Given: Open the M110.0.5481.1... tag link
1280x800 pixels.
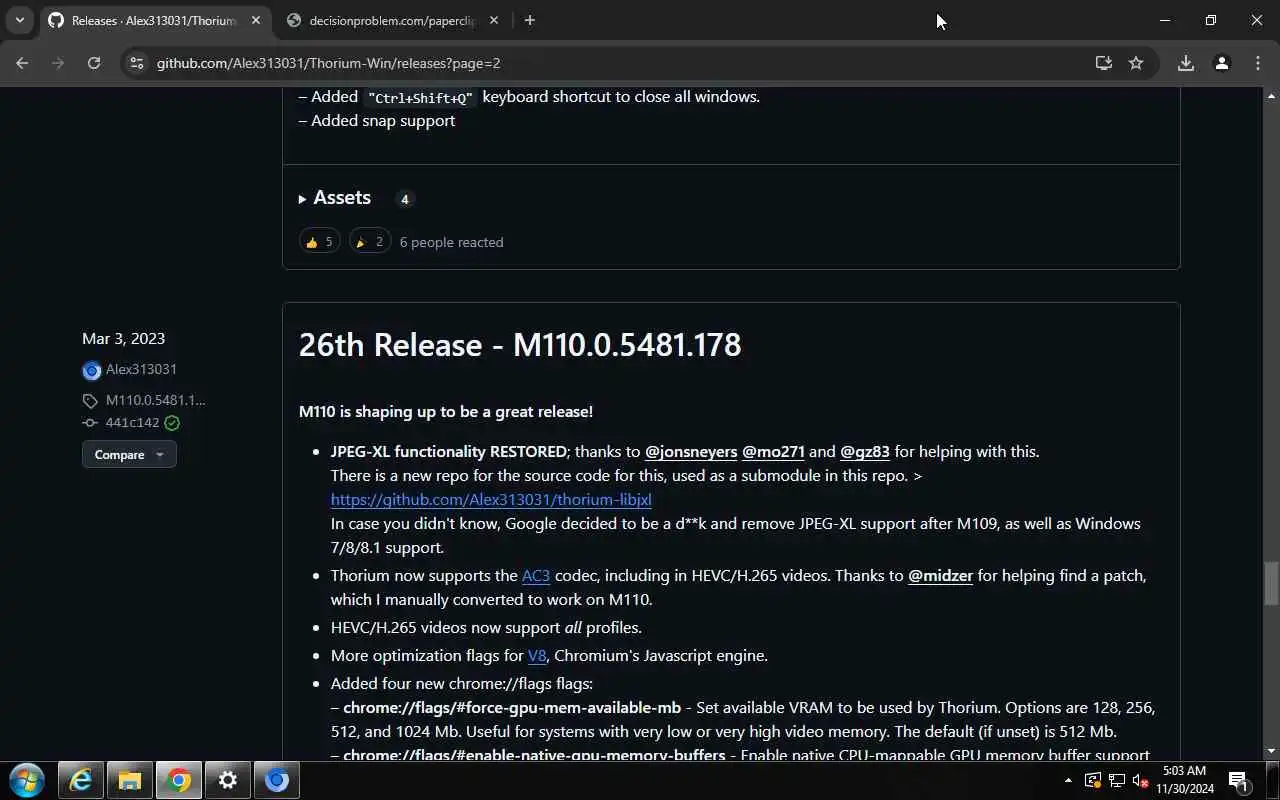Looking at the screenshot, I should point(155,400).
